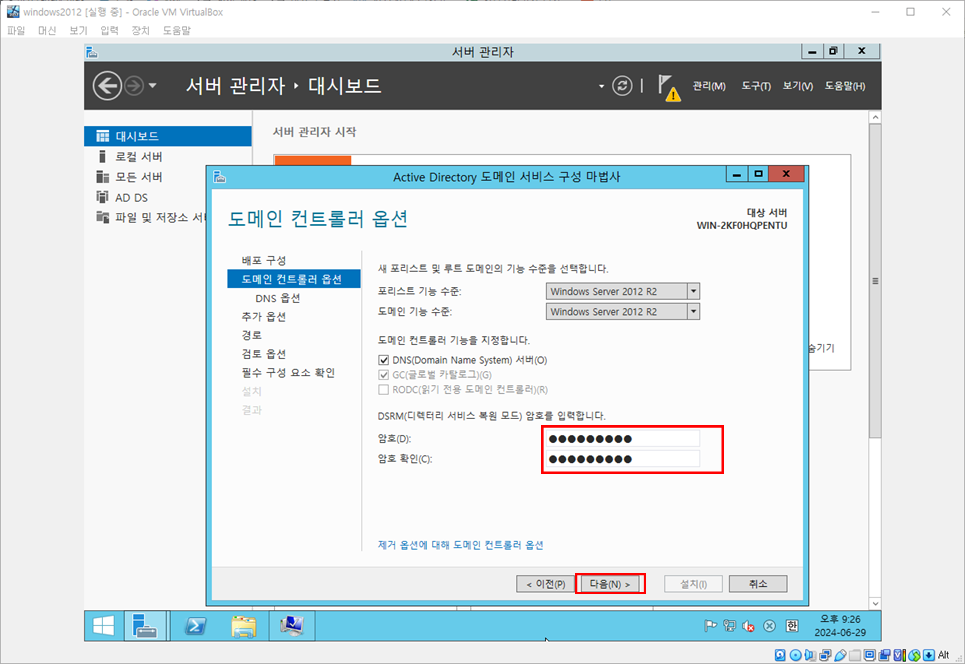Open Server Manager from the taskbar
Image resolution: width=965 pixels, height=664 pixels.
pos(145,626)
